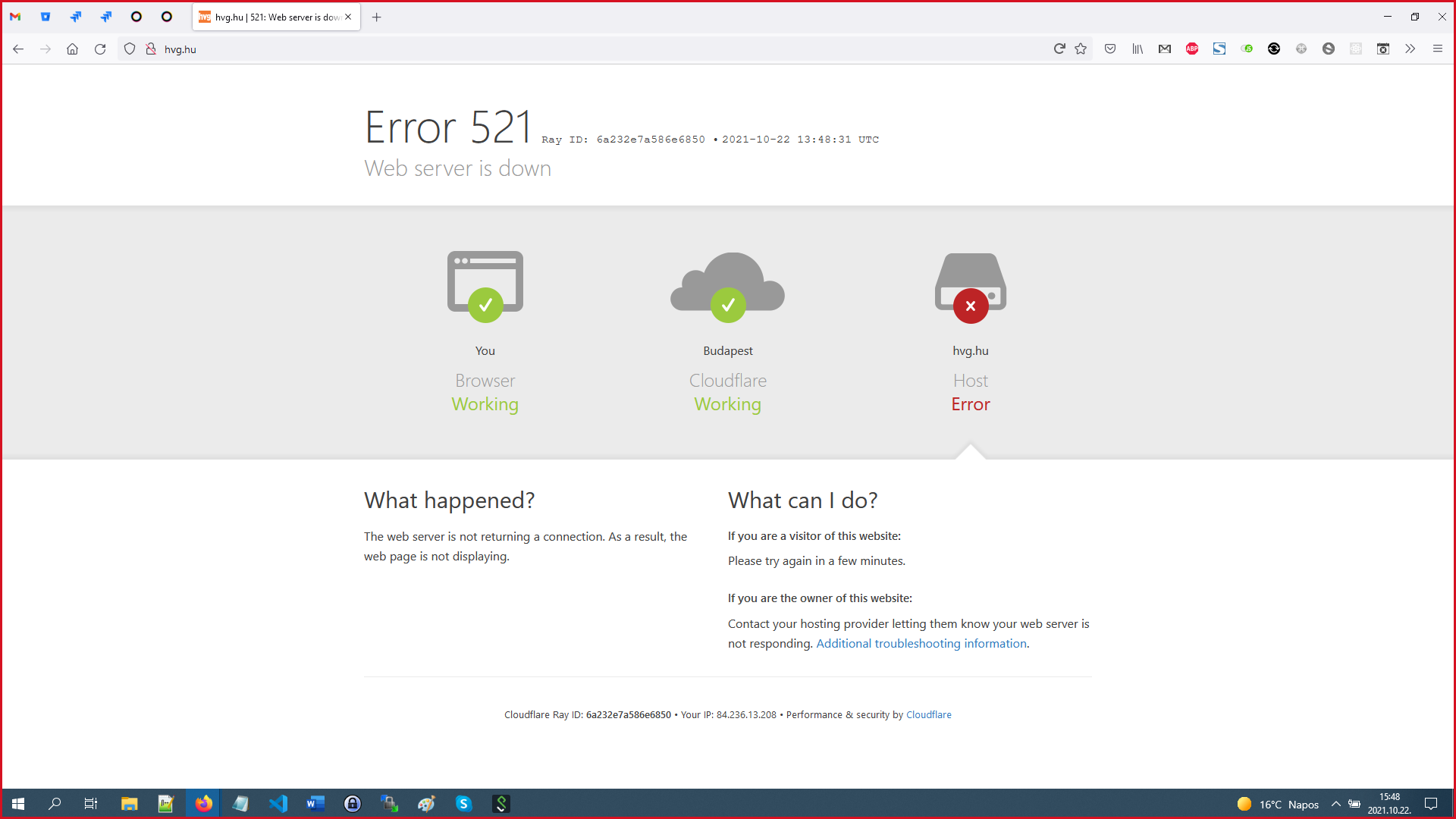Open Windows Start menu
Viewport: 1456px width, 819px height.
(18, 804)
